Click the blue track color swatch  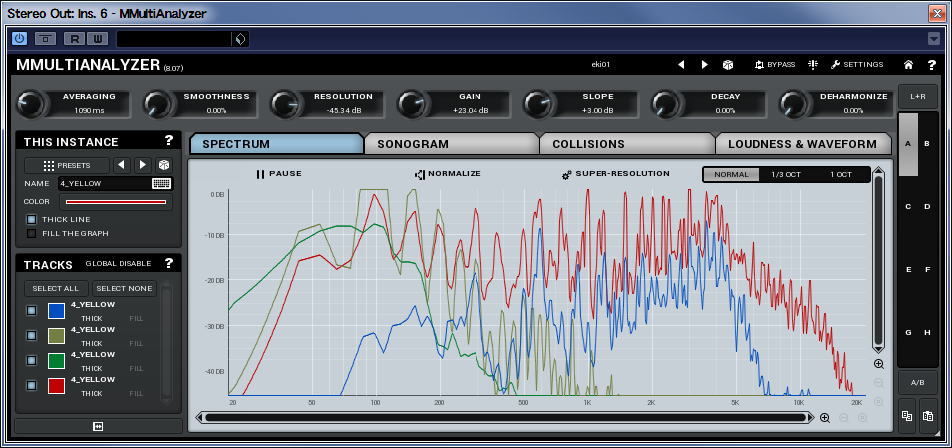(56, 311)
